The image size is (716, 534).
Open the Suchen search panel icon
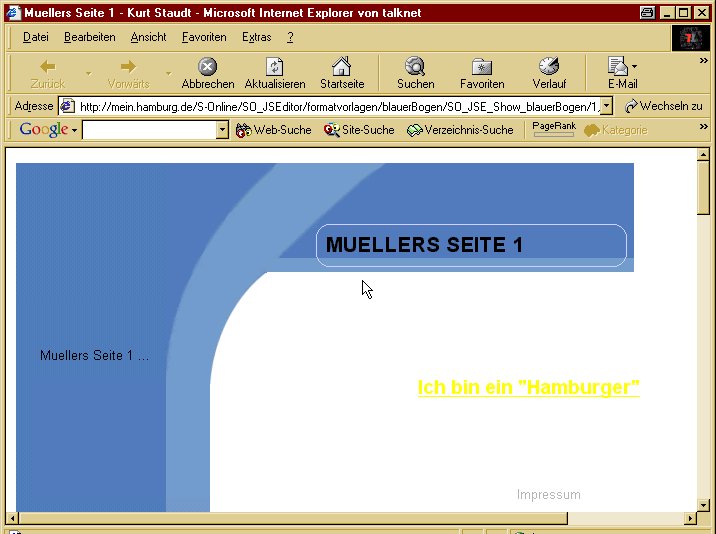click(415, 67)
